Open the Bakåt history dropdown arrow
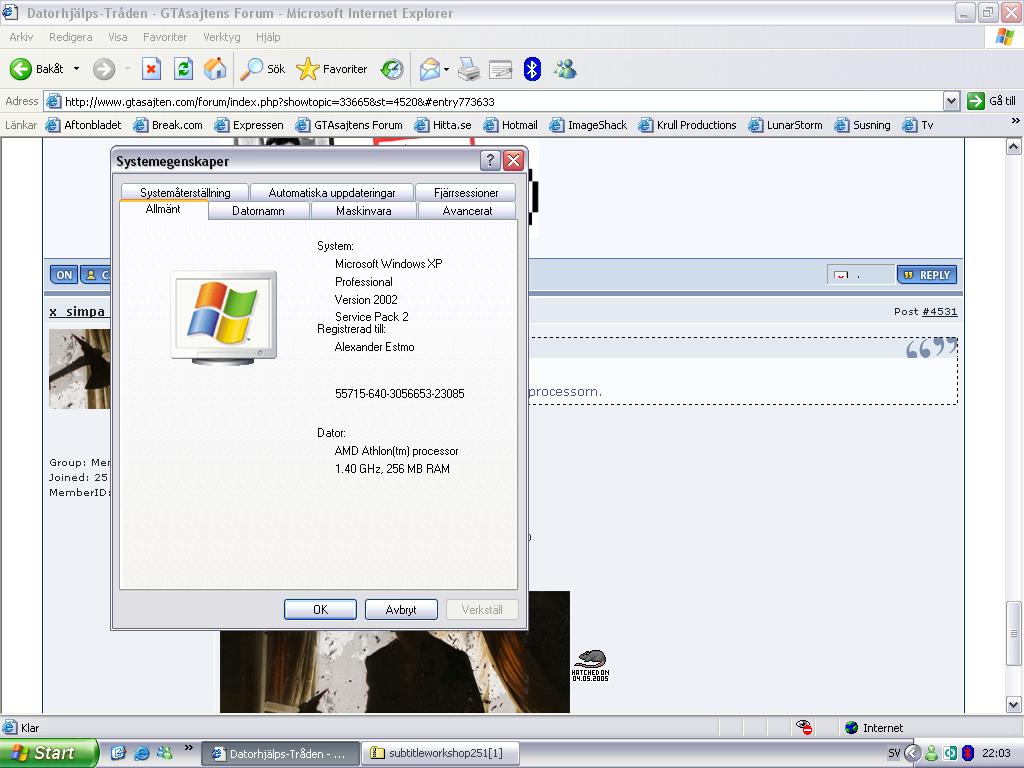Viewport: 1024px width, 768px height. pyautogui.click(x=76, y=69)
